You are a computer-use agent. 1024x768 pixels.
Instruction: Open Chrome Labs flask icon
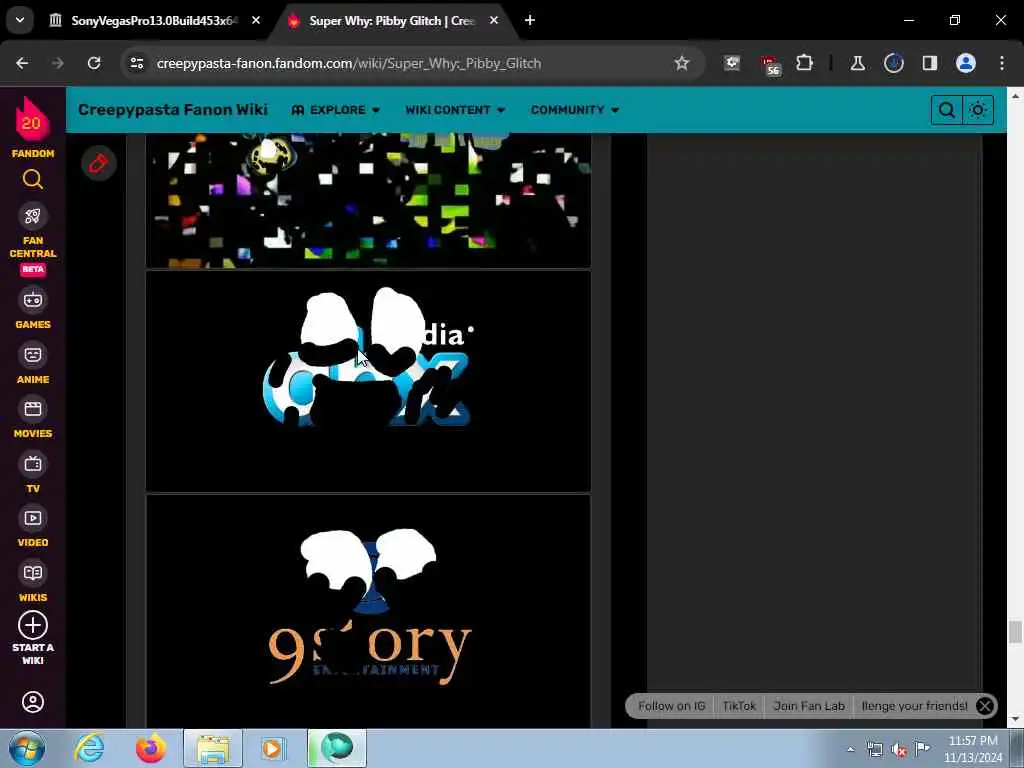coord(857,63)
